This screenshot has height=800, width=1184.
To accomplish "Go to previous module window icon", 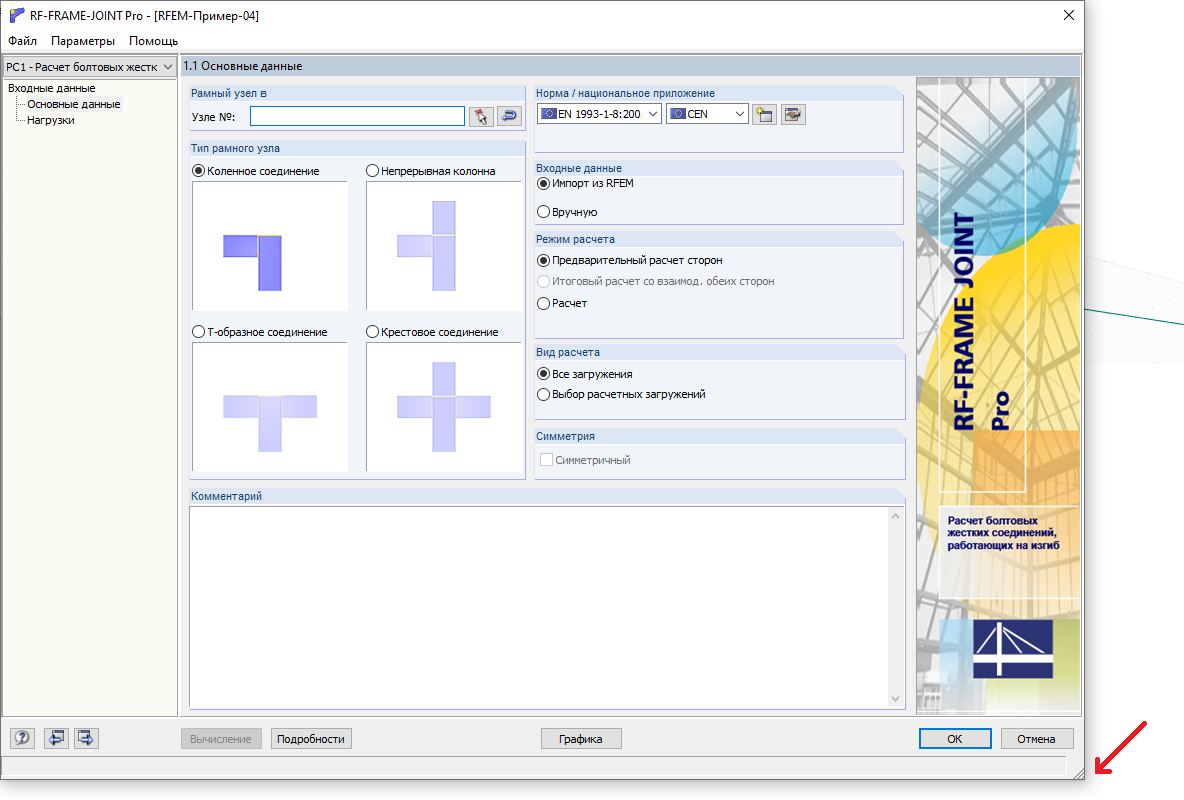I will tap(57, 738).
